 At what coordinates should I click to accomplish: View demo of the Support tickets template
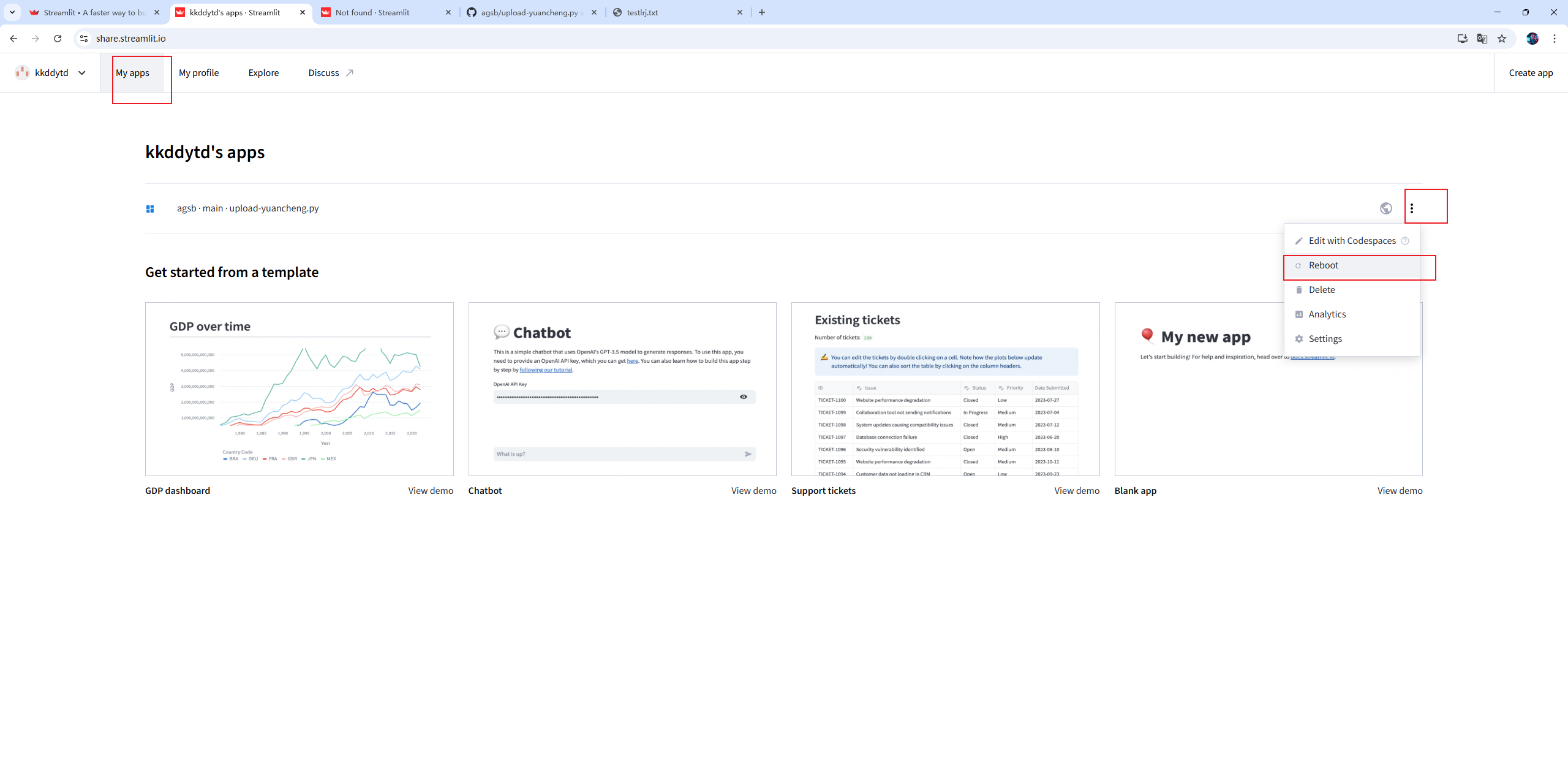click(x=1077, y=491)
